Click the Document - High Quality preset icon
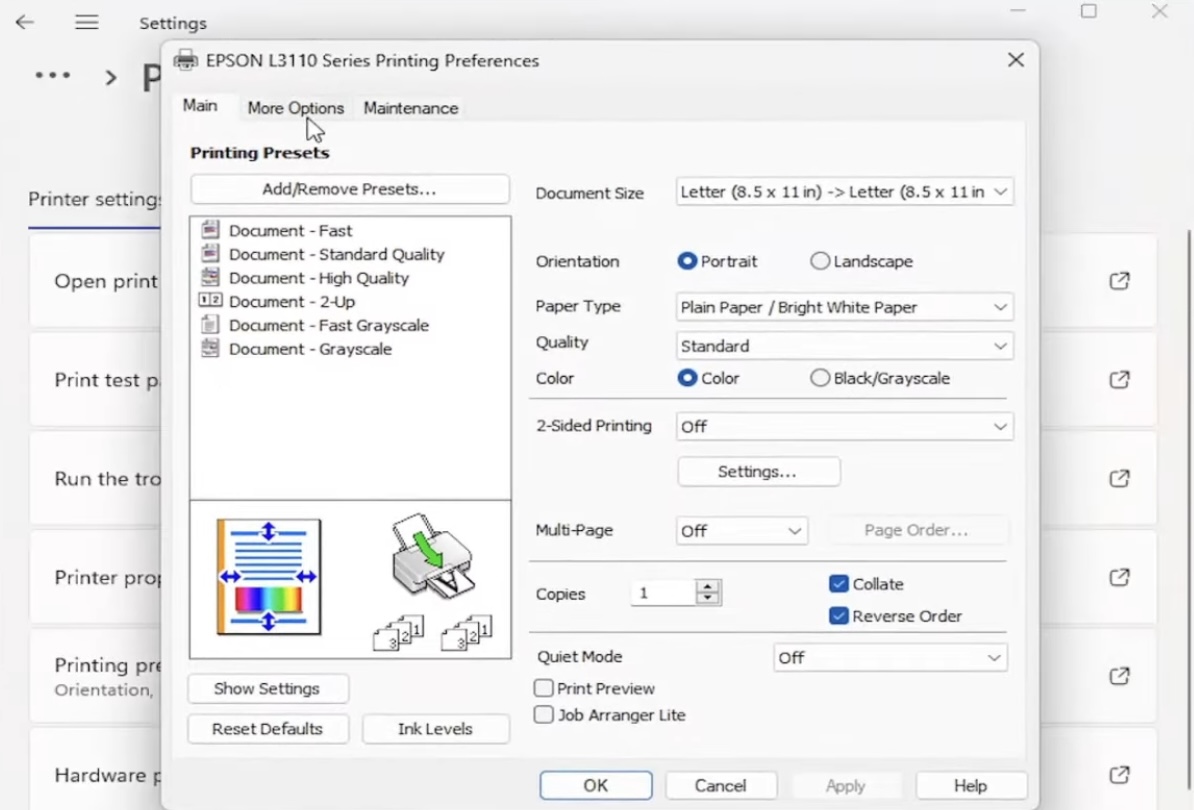The height and width of the screenshot is (810, 1194). (x=210, y=277)
